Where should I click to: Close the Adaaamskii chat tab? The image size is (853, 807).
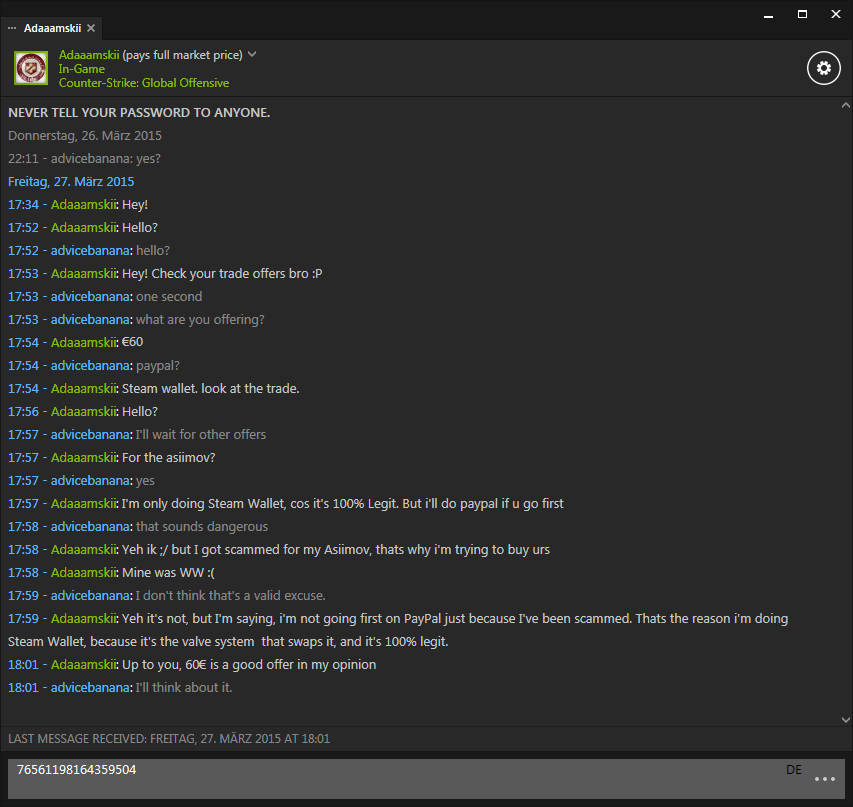[91, 28]
